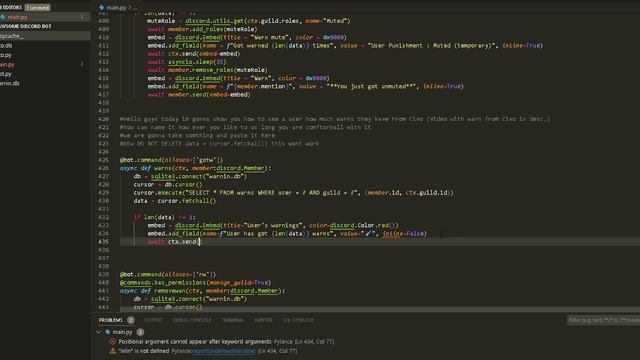Select 'Positional argument cannot appear after keyword arguments' problem

point(195,342)
